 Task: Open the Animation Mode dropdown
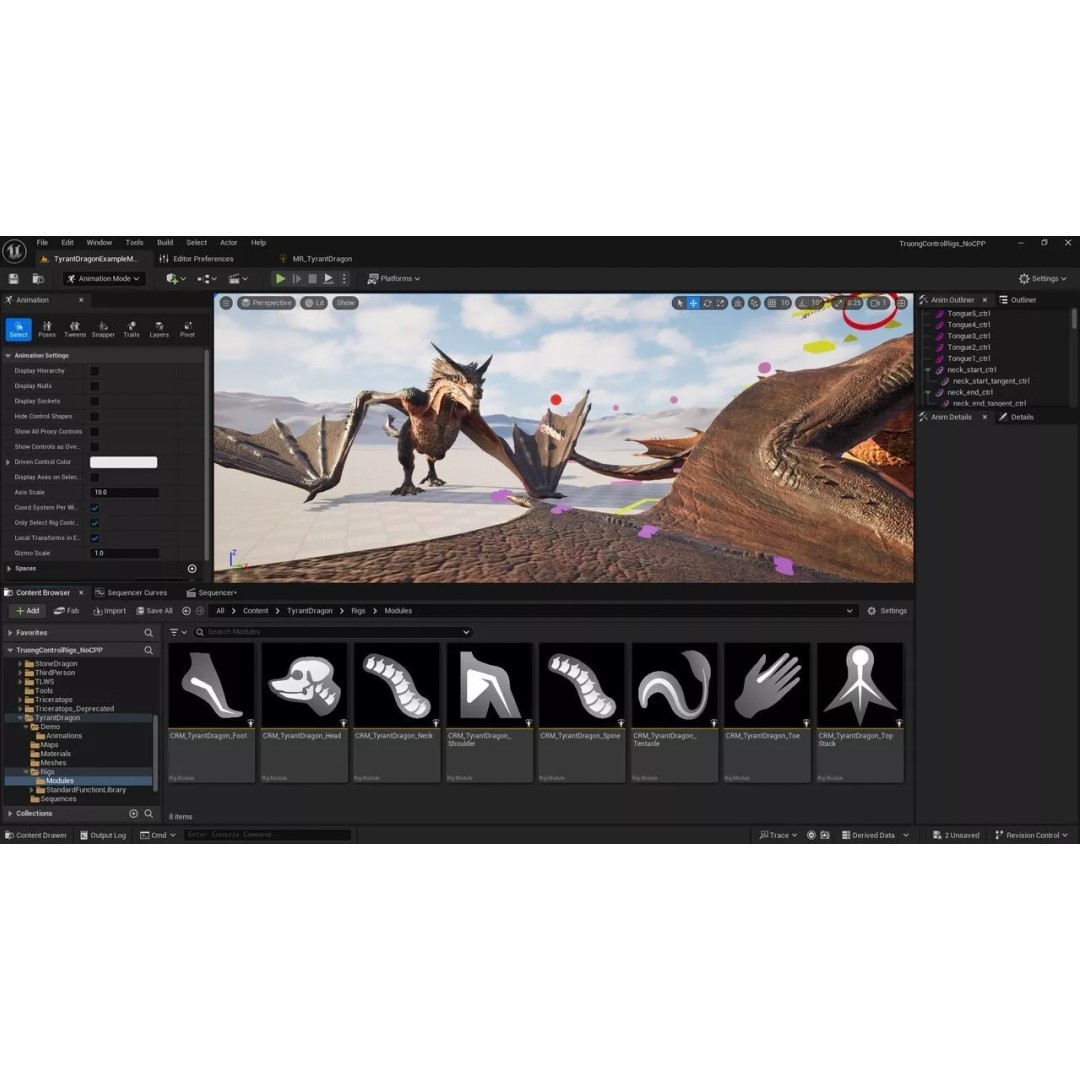[103, 279]
